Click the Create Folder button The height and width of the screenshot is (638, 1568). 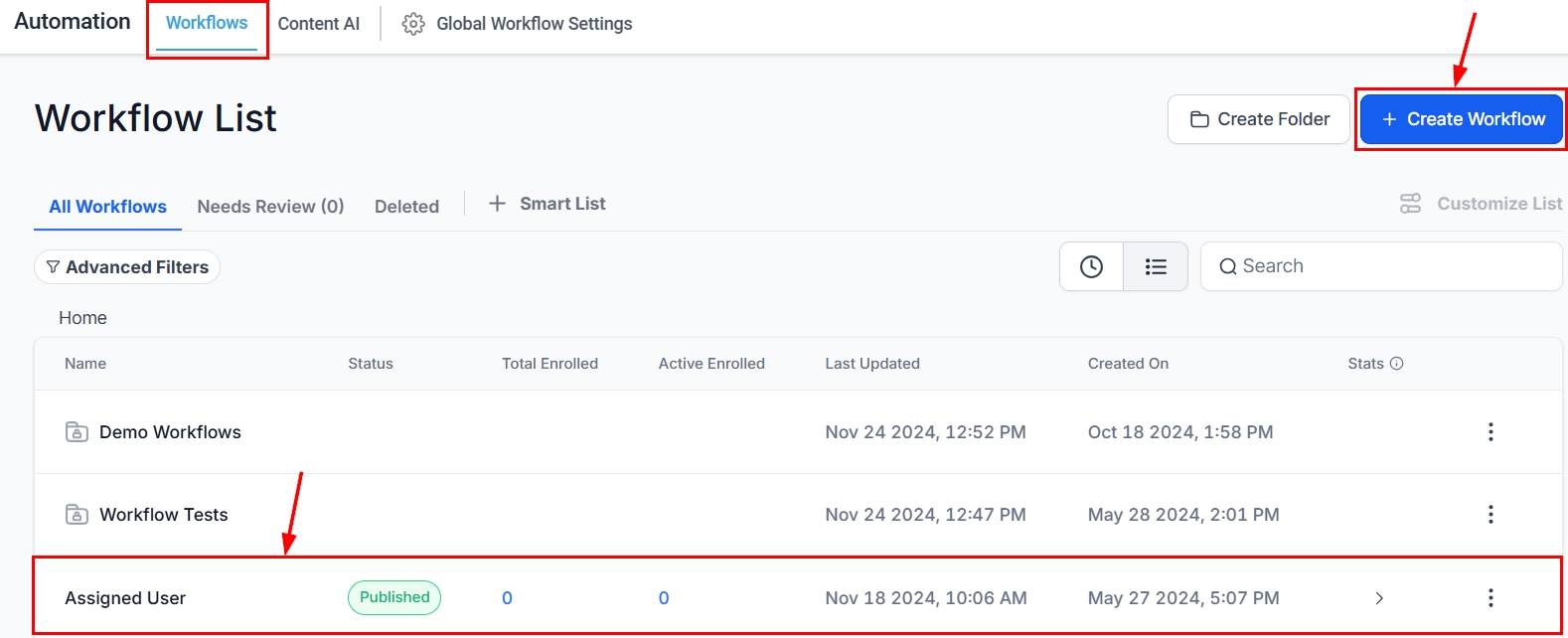click(x=1259, y=119)
